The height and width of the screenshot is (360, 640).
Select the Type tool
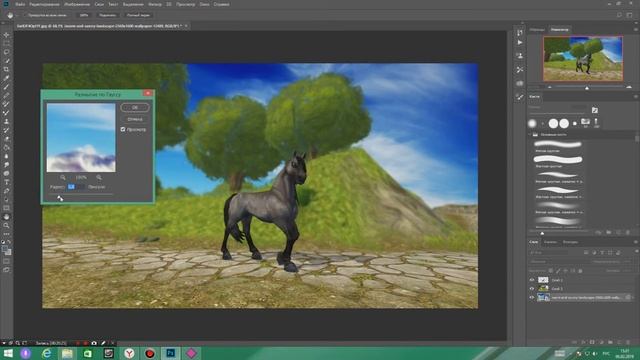6,182
